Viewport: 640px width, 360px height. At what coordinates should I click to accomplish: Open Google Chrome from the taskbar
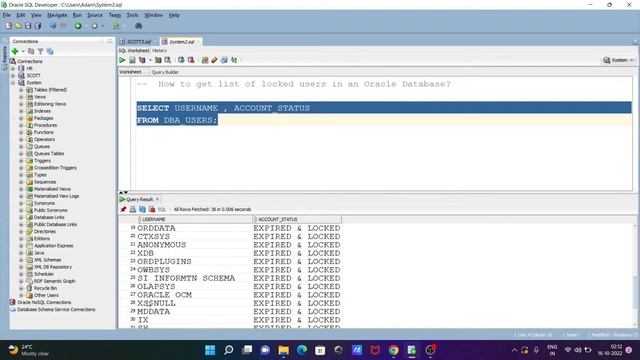point(393,350)
